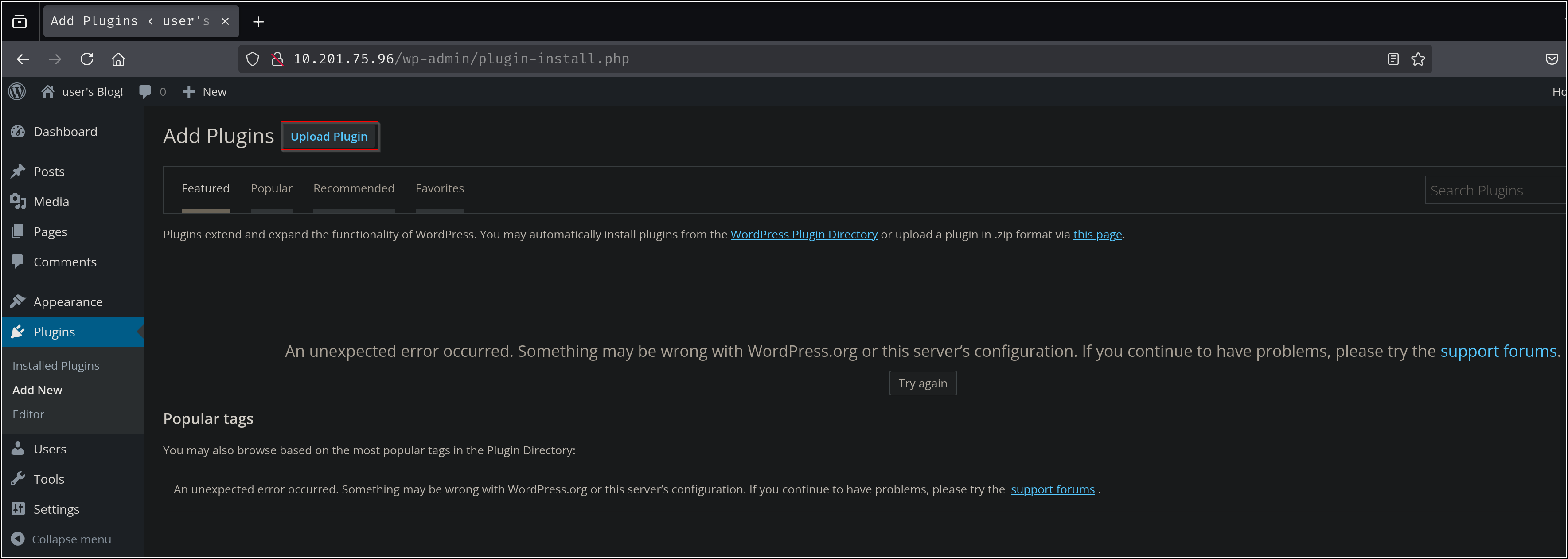Open the Favorites tab

click(x=440, y=188)
